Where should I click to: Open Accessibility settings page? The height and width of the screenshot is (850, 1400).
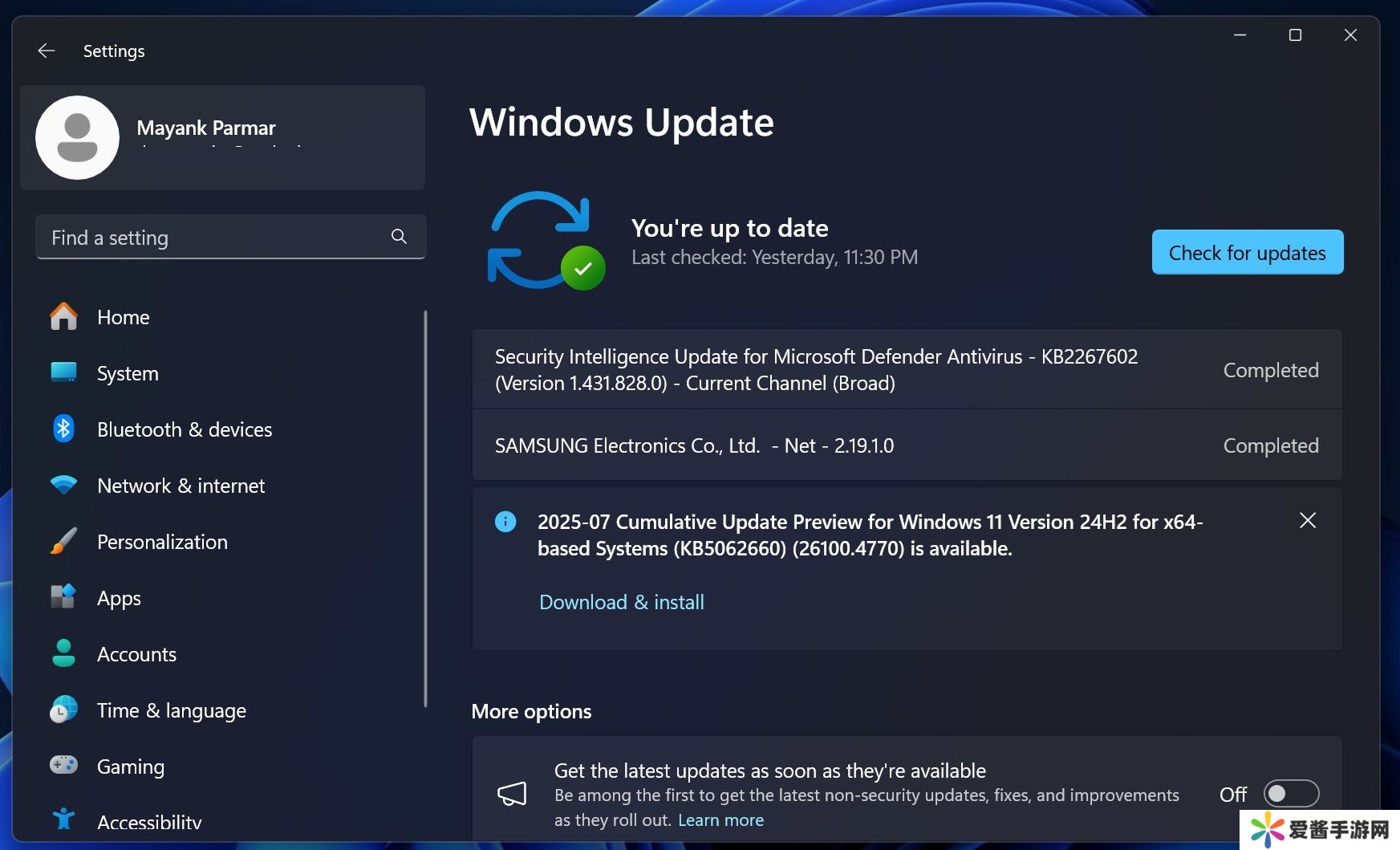pyautogui.click(x=148, y=821)
